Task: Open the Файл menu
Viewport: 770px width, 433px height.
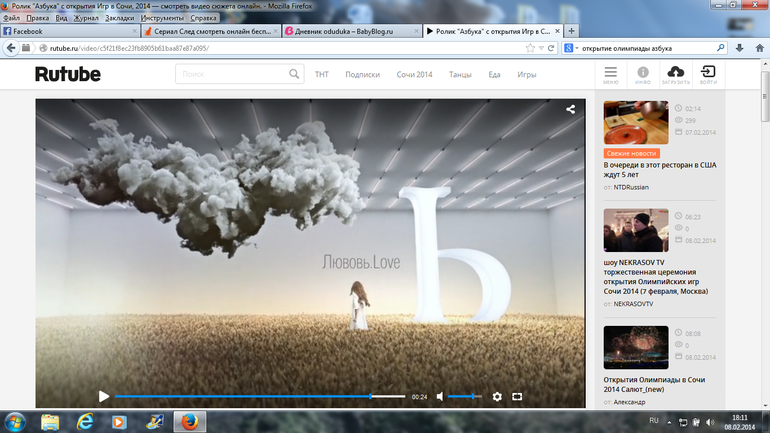Action: (x=12, y=18)
